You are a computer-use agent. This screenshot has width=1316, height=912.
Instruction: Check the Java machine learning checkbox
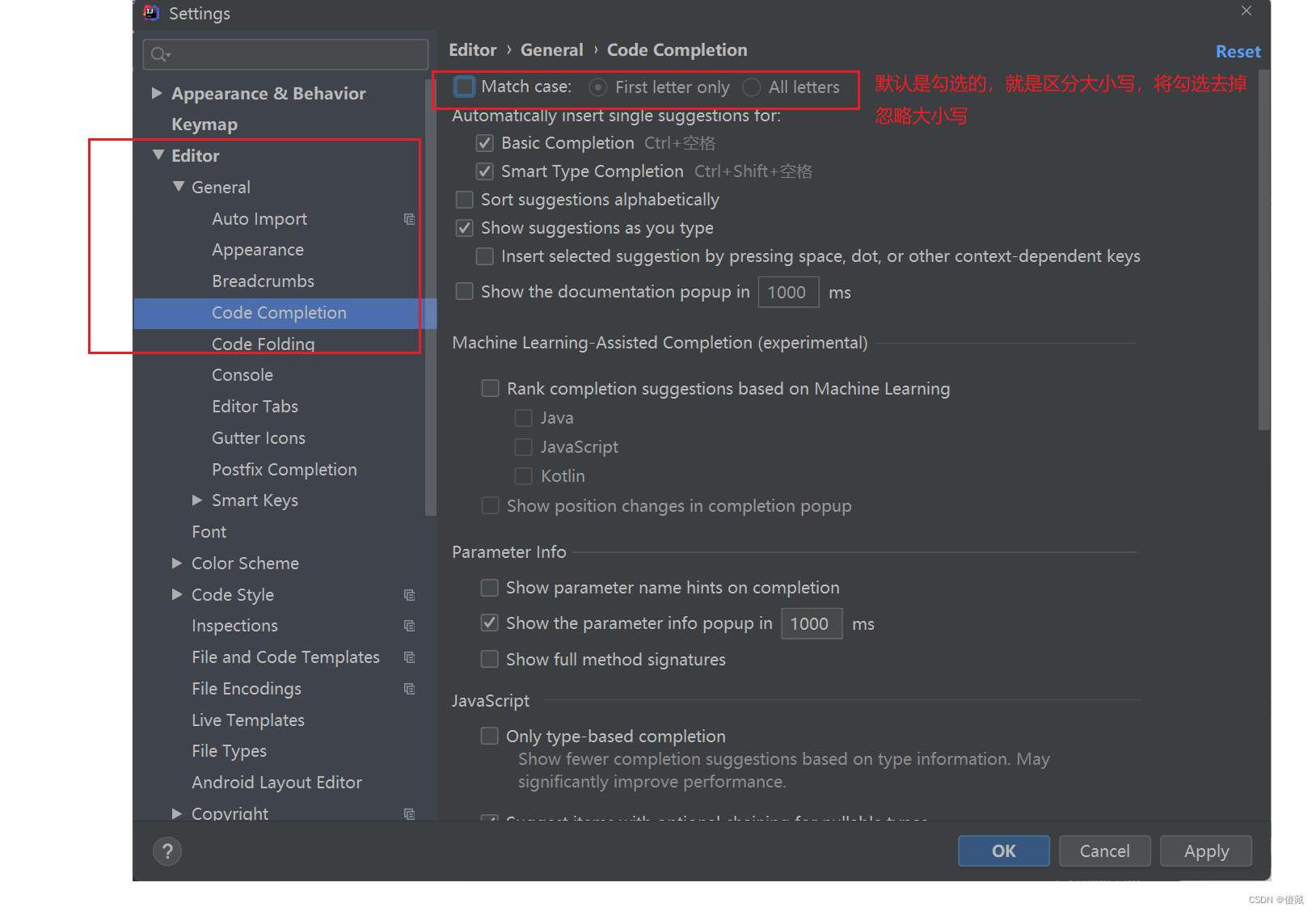524,418
